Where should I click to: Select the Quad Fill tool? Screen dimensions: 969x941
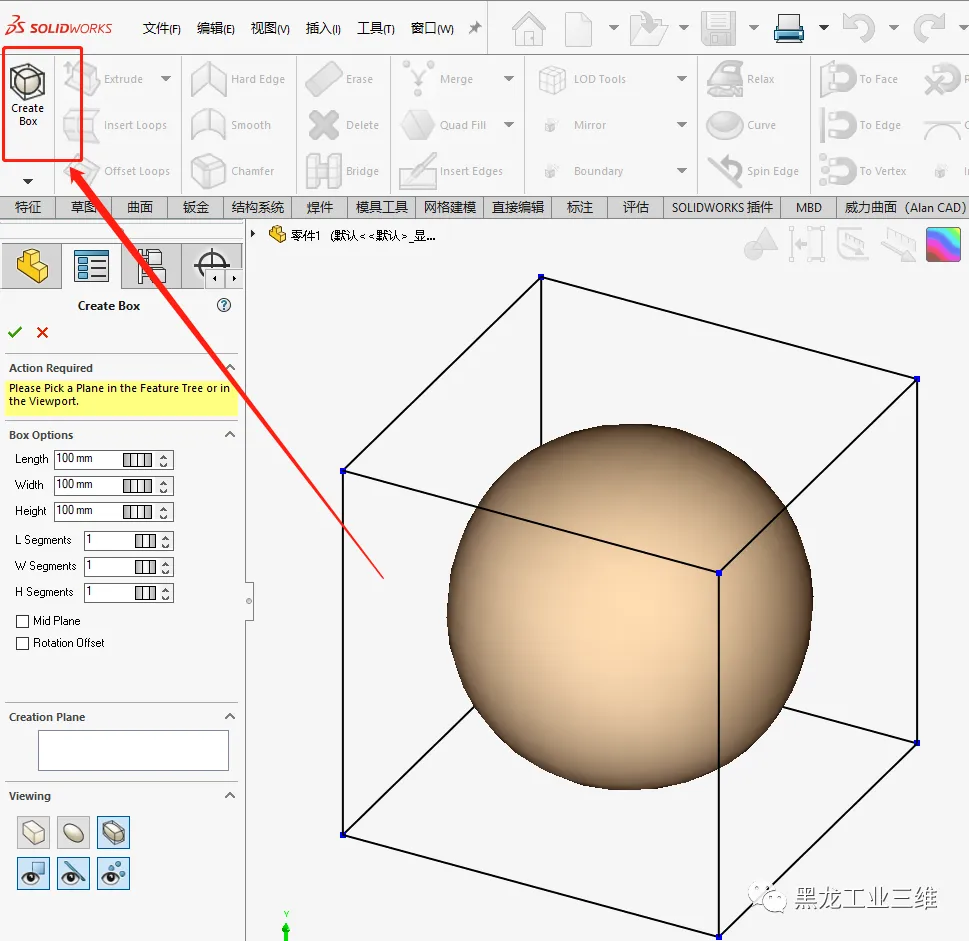(x=444, y=125)
